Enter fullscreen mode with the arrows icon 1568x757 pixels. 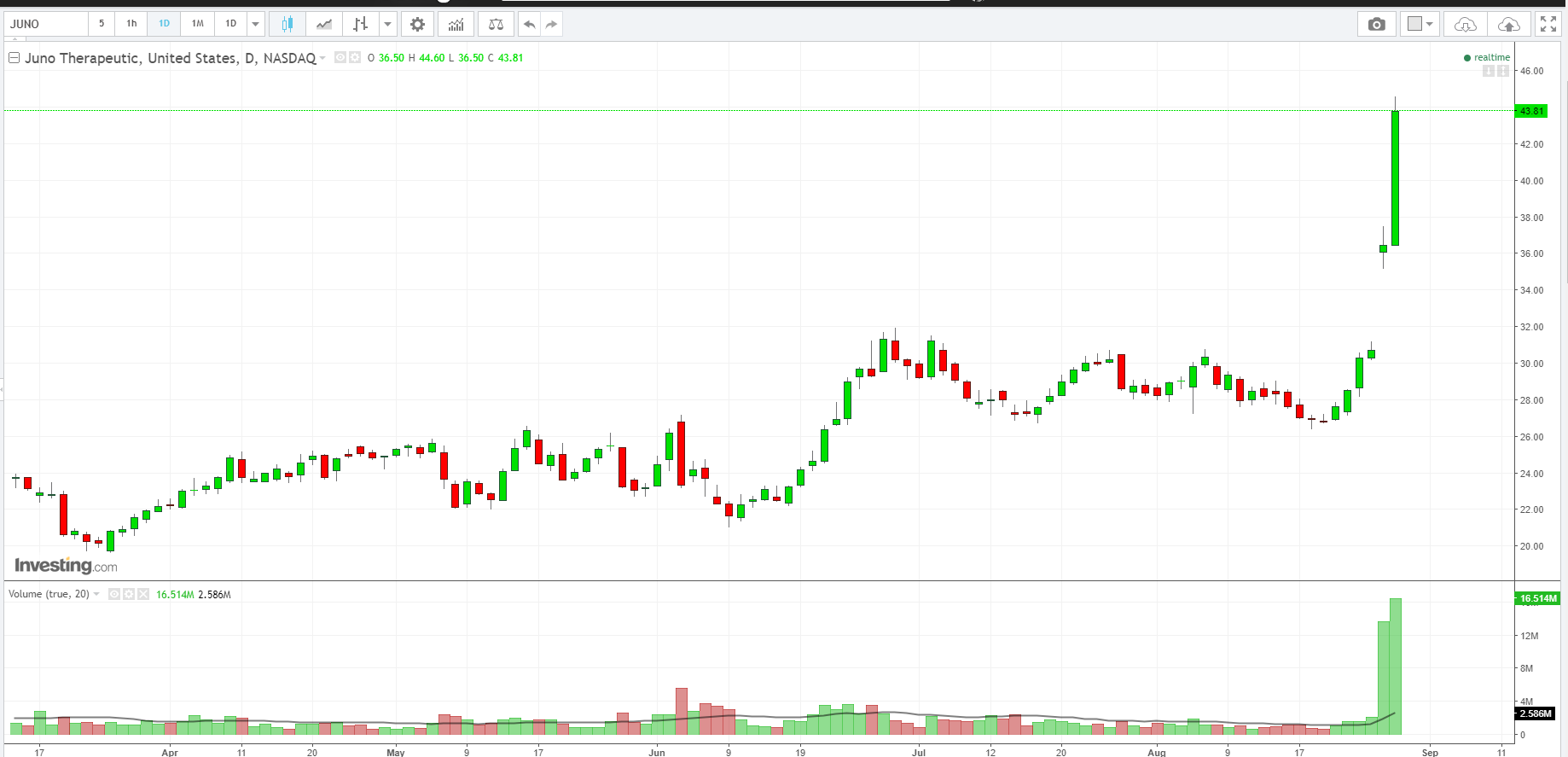click(x=1548, y=24)
